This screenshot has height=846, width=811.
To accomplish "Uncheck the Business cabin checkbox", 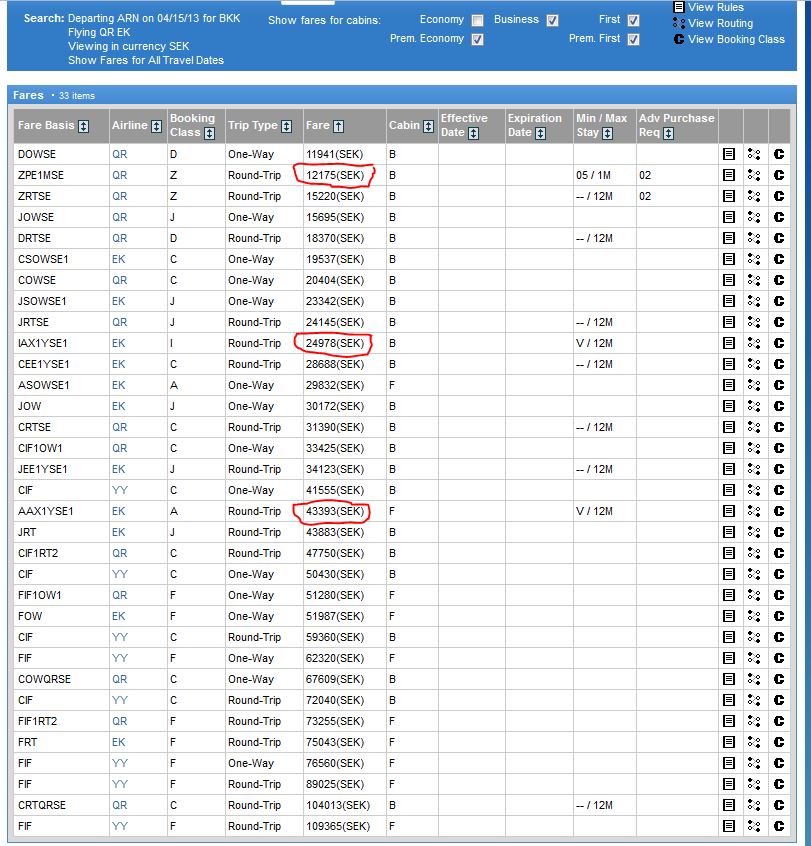I will click(x=552, y=20).
